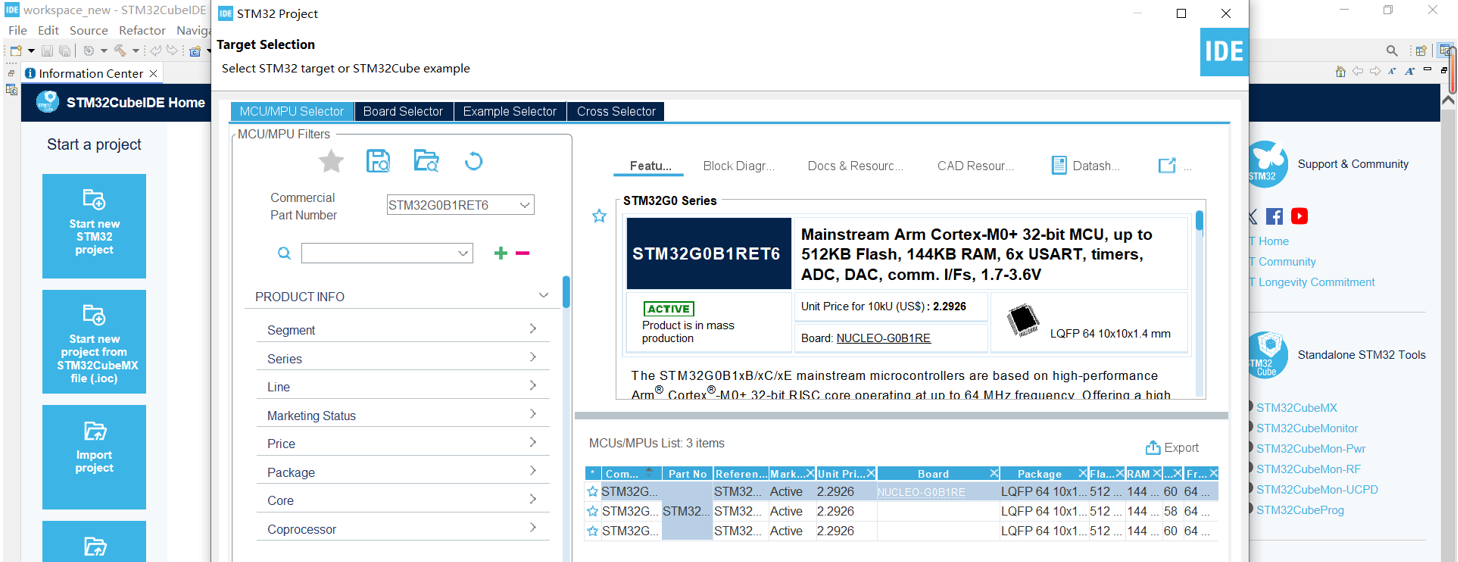Click Start new project from STM32CubeMX file tile
1458x562 pixels.
[94, 342]
